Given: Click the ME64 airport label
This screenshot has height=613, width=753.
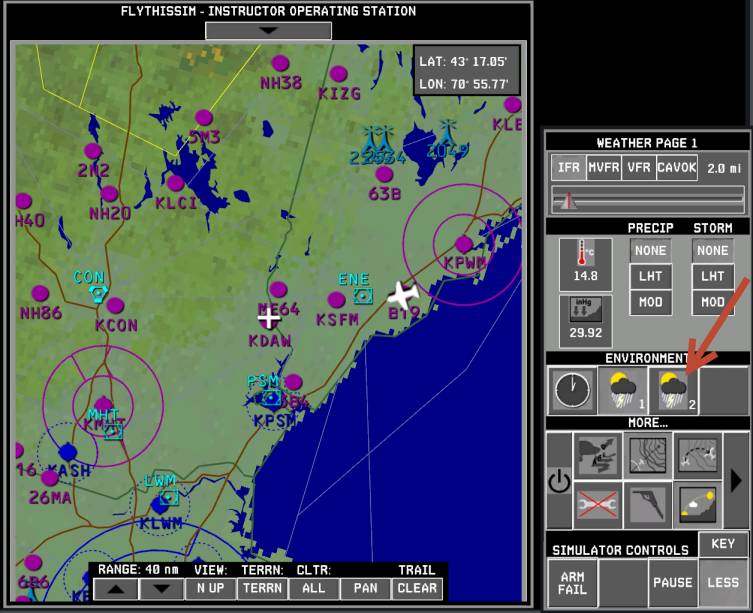Looking at the screenshot, I should tap(279, 309).
